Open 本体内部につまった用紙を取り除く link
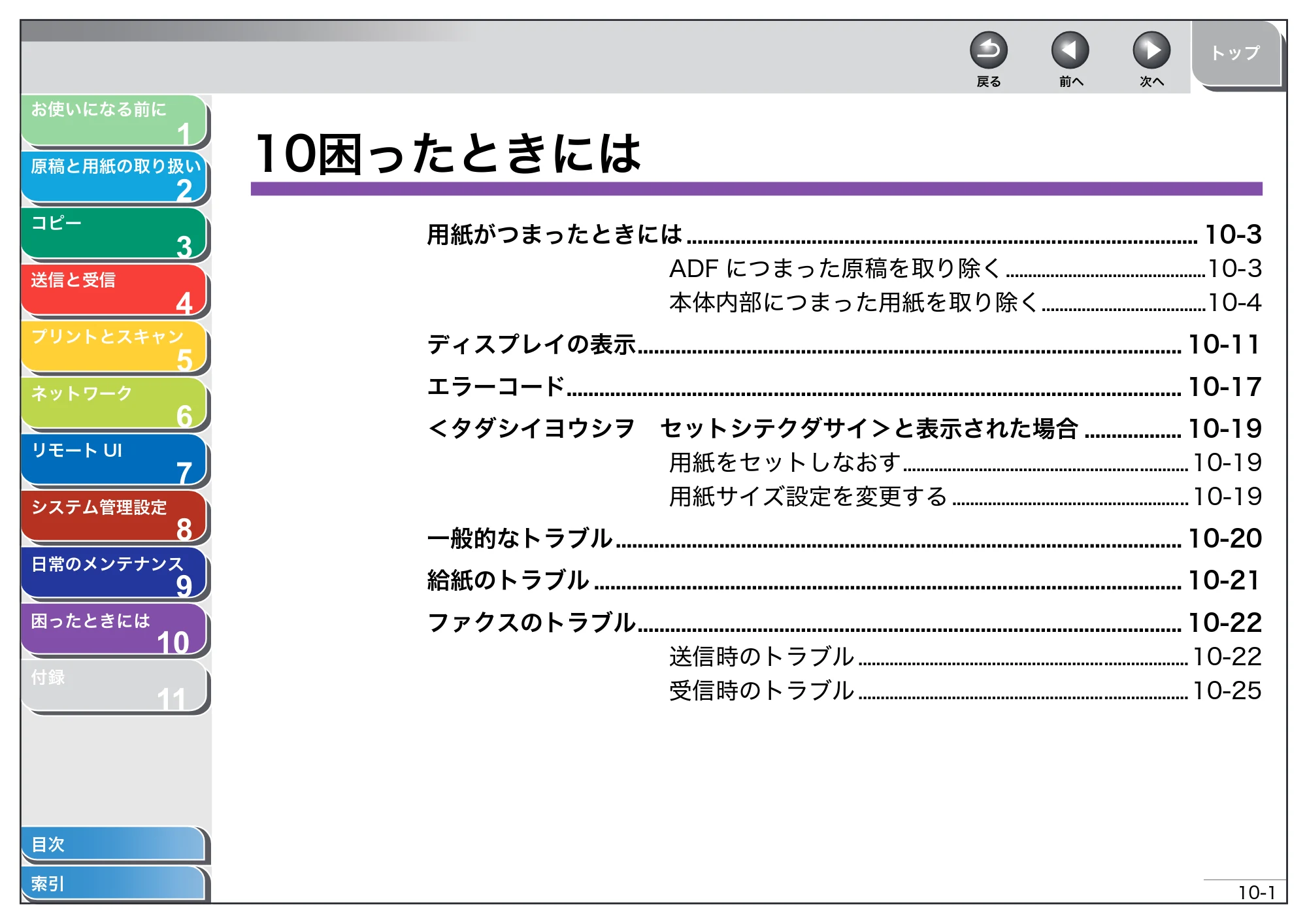Viewport: 1307px width, 924px height. tap(965, 303)
